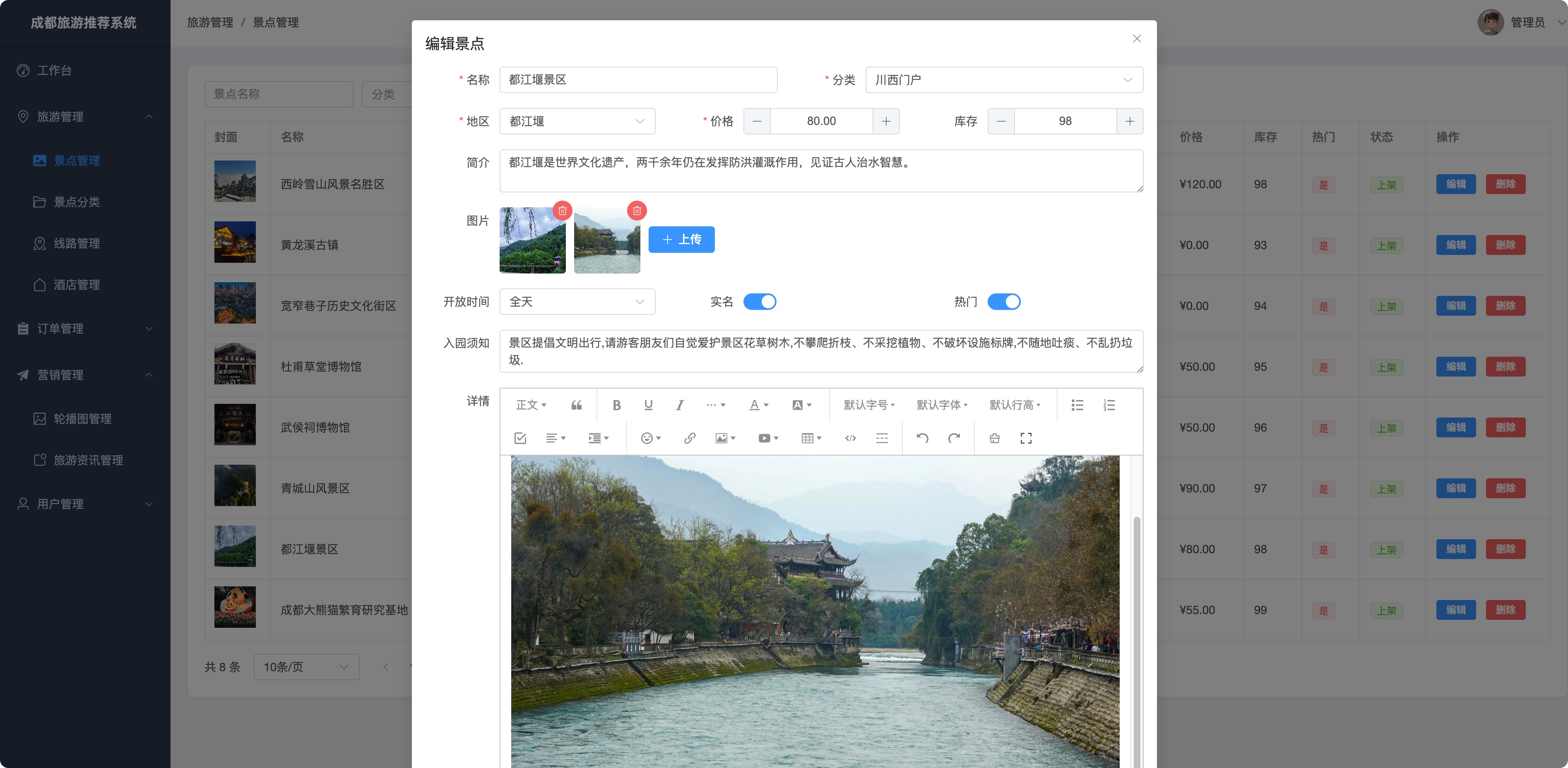The image size is (1568, 768).
Task: Open more text styles menu
Action: [715, 405]
